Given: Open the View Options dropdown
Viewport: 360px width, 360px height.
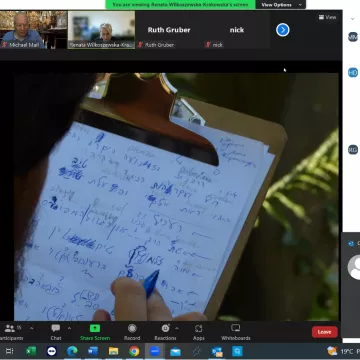Looking at the screenshot, I should click(x=281, y=5).
